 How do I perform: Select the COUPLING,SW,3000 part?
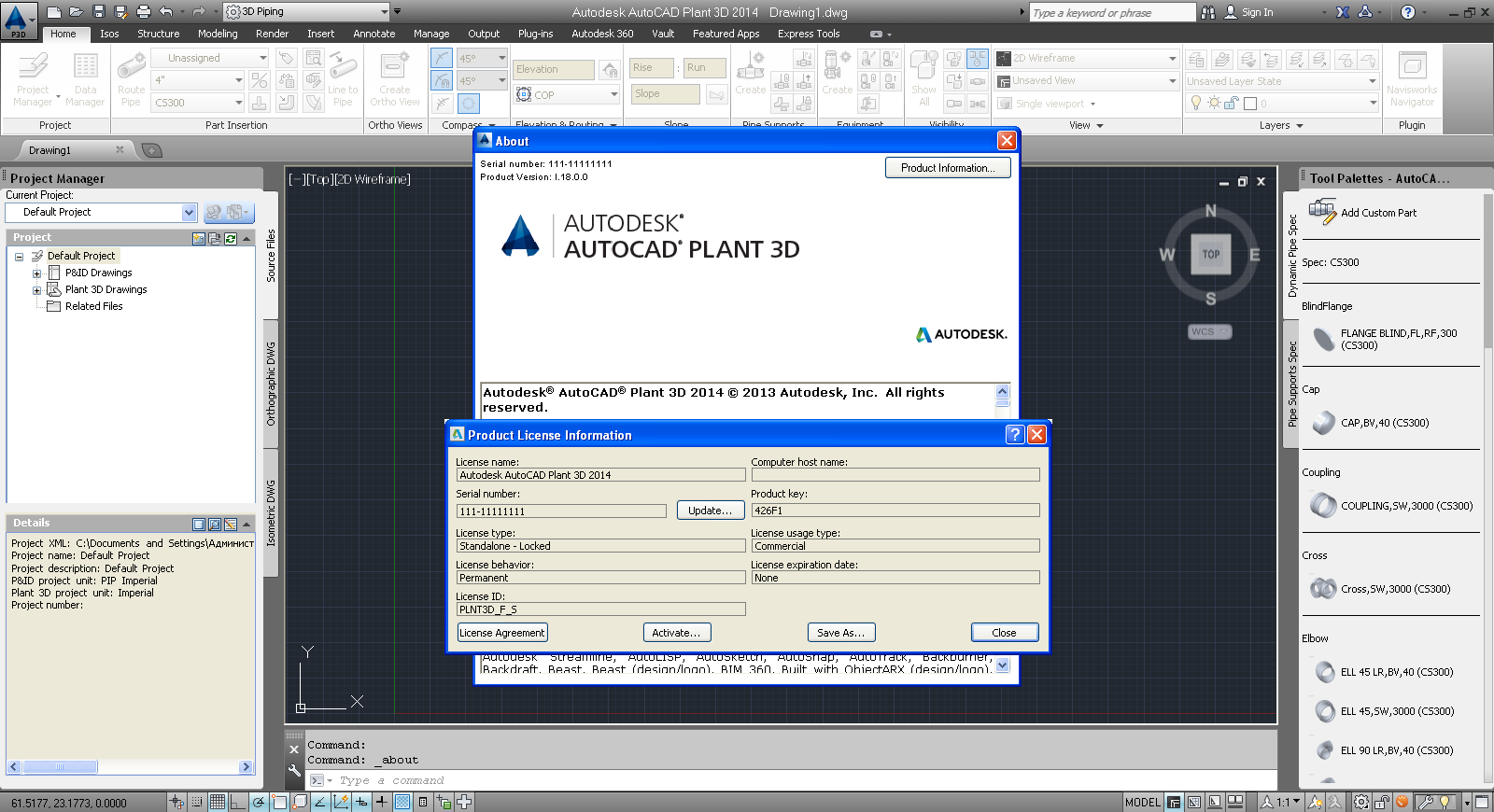pos(1392,506)
